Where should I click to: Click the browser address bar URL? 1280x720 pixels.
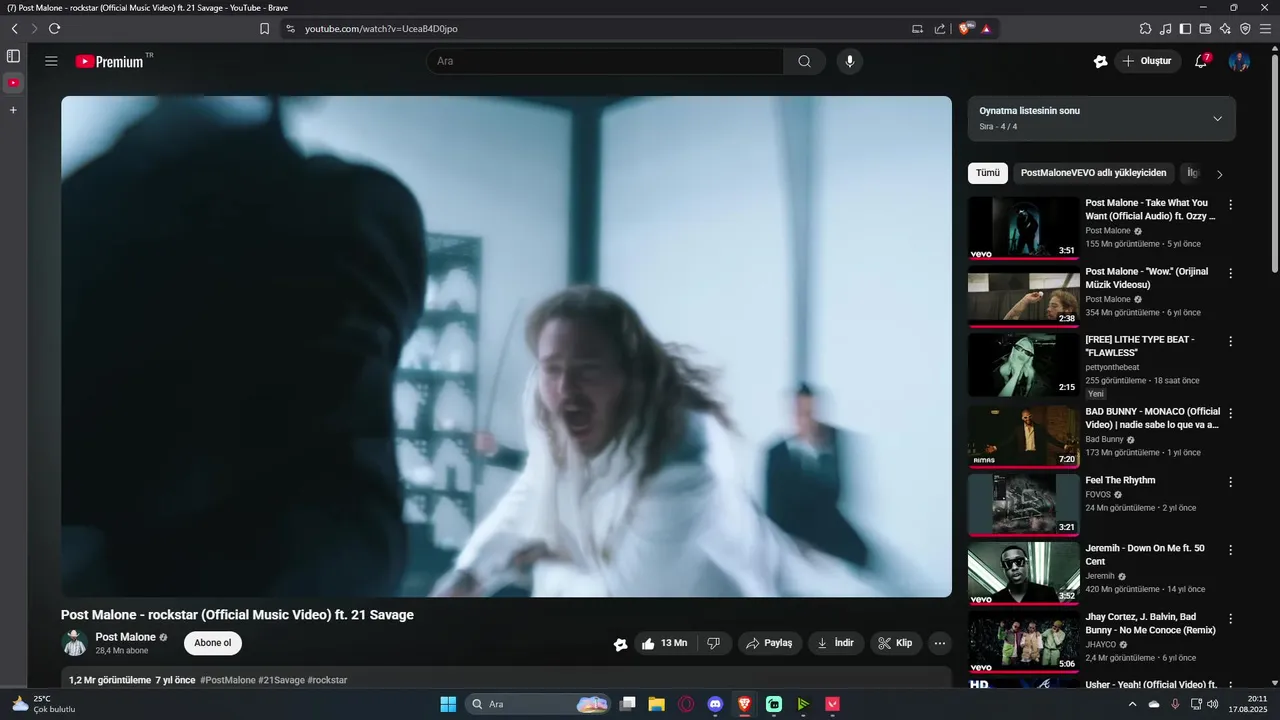(381, 29)
